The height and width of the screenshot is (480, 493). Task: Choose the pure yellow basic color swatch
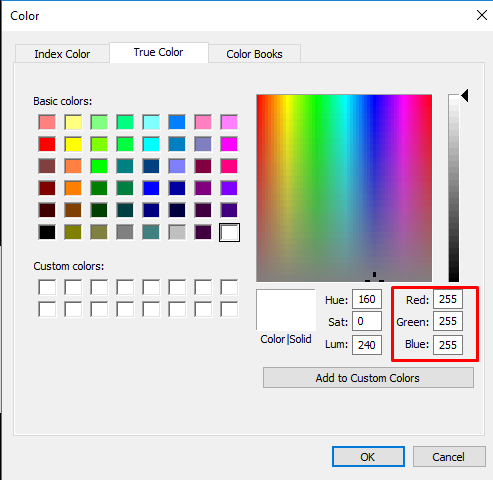coord(73,144)
